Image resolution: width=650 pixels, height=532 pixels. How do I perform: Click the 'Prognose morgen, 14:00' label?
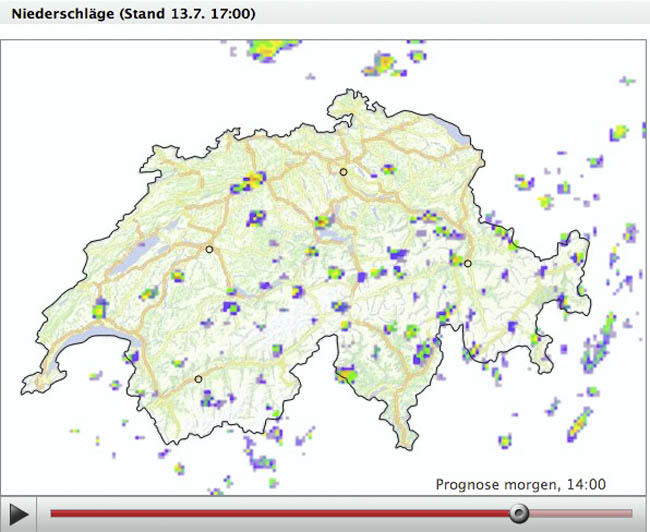pyautogui.click(x=521, y=484)
